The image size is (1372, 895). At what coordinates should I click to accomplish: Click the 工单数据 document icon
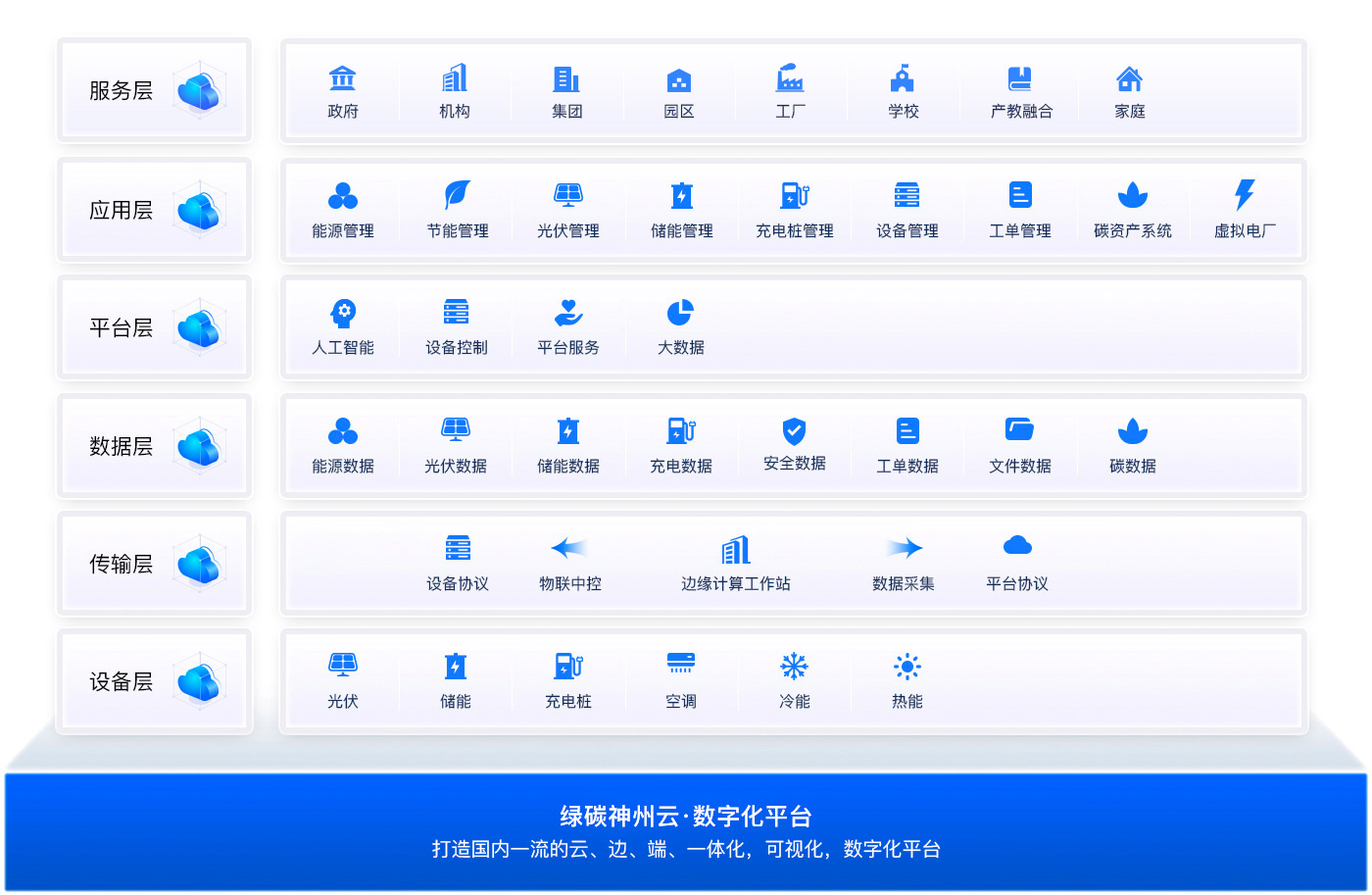click(907, 431)
